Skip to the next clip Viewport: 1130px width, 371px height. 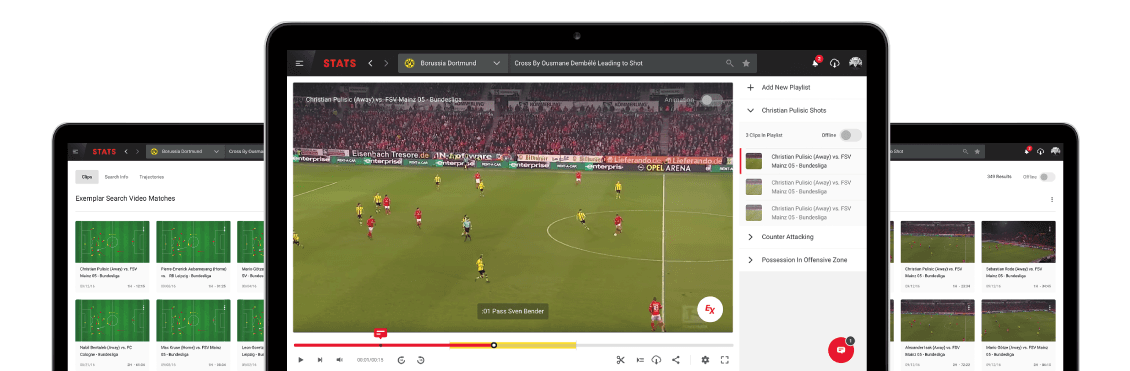pyautogui.click(x=320, y=359)
